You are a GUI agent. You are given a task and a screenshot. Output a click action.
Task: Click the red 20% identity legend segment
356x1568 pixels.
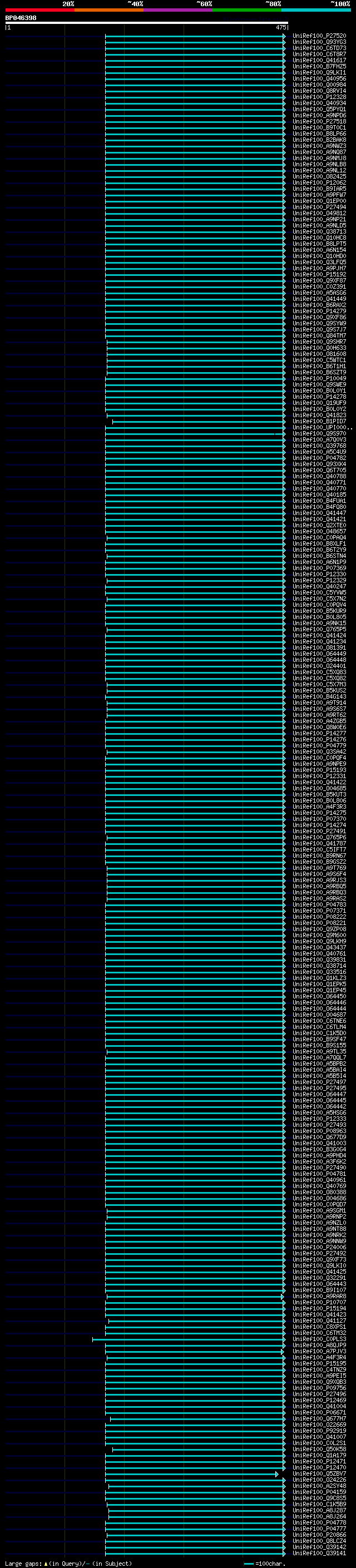click(39, 10)
